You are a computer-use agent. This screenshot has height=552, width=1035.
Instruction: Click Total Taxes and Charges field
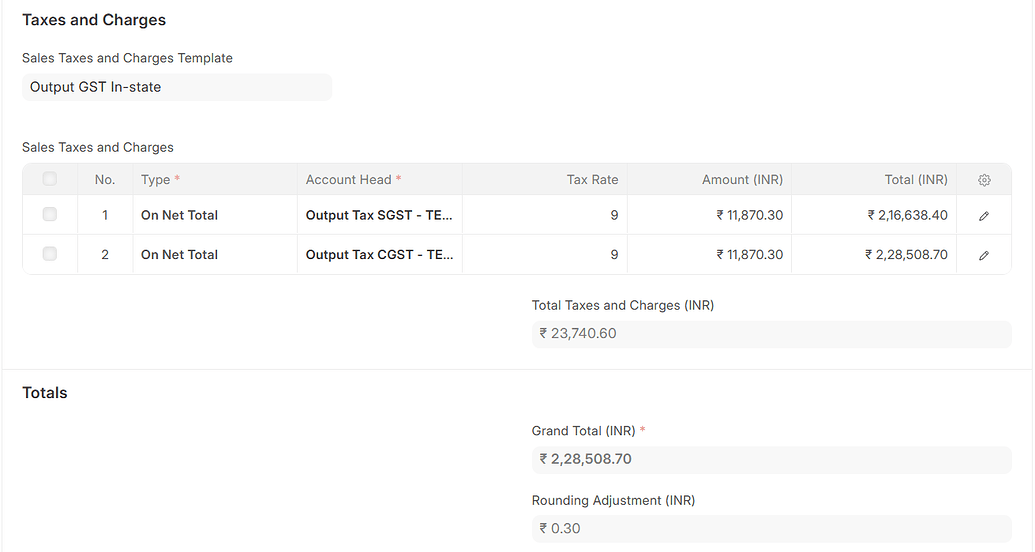tap(772, 333)
